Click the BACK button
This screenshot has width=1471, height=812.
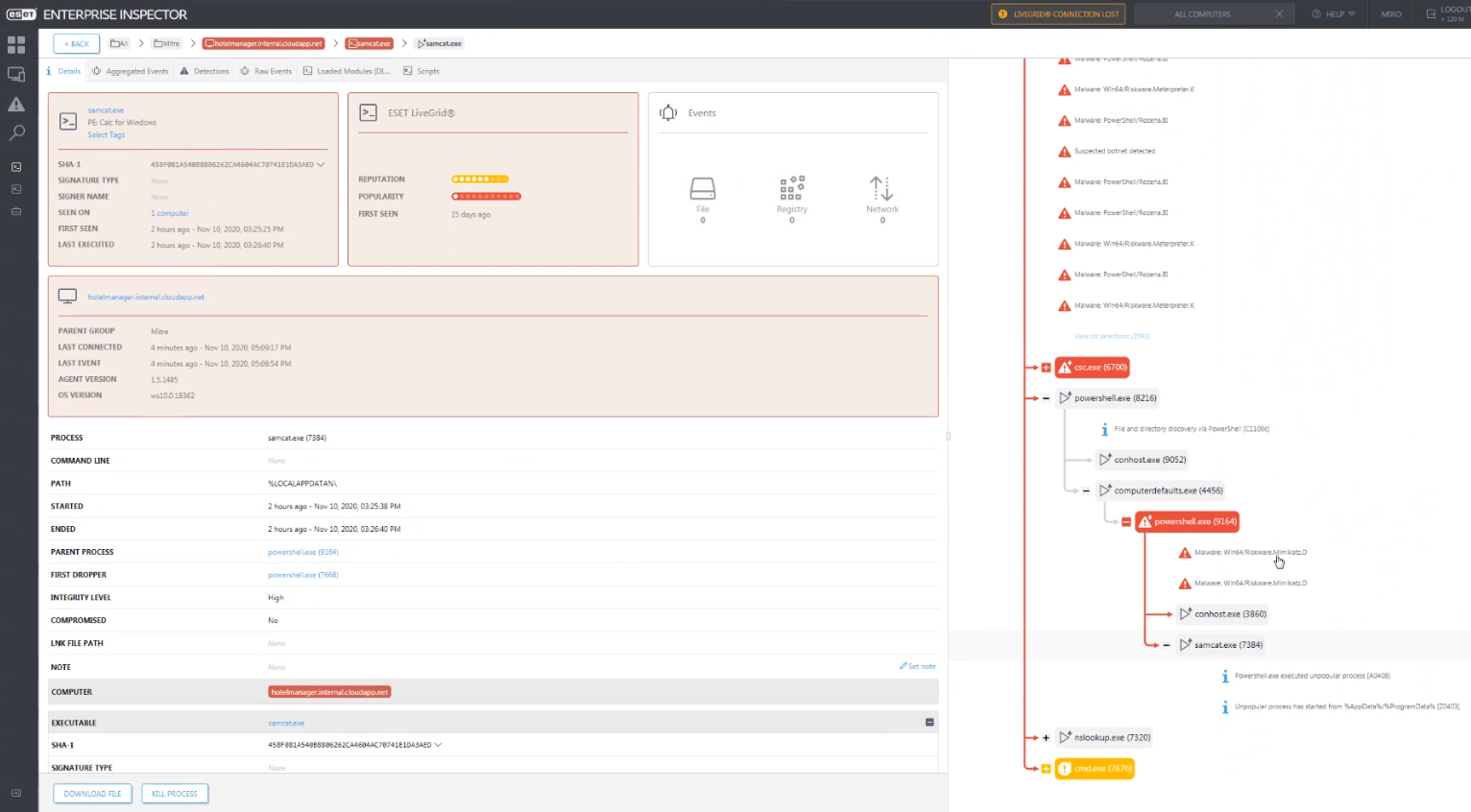pos(76,43)
